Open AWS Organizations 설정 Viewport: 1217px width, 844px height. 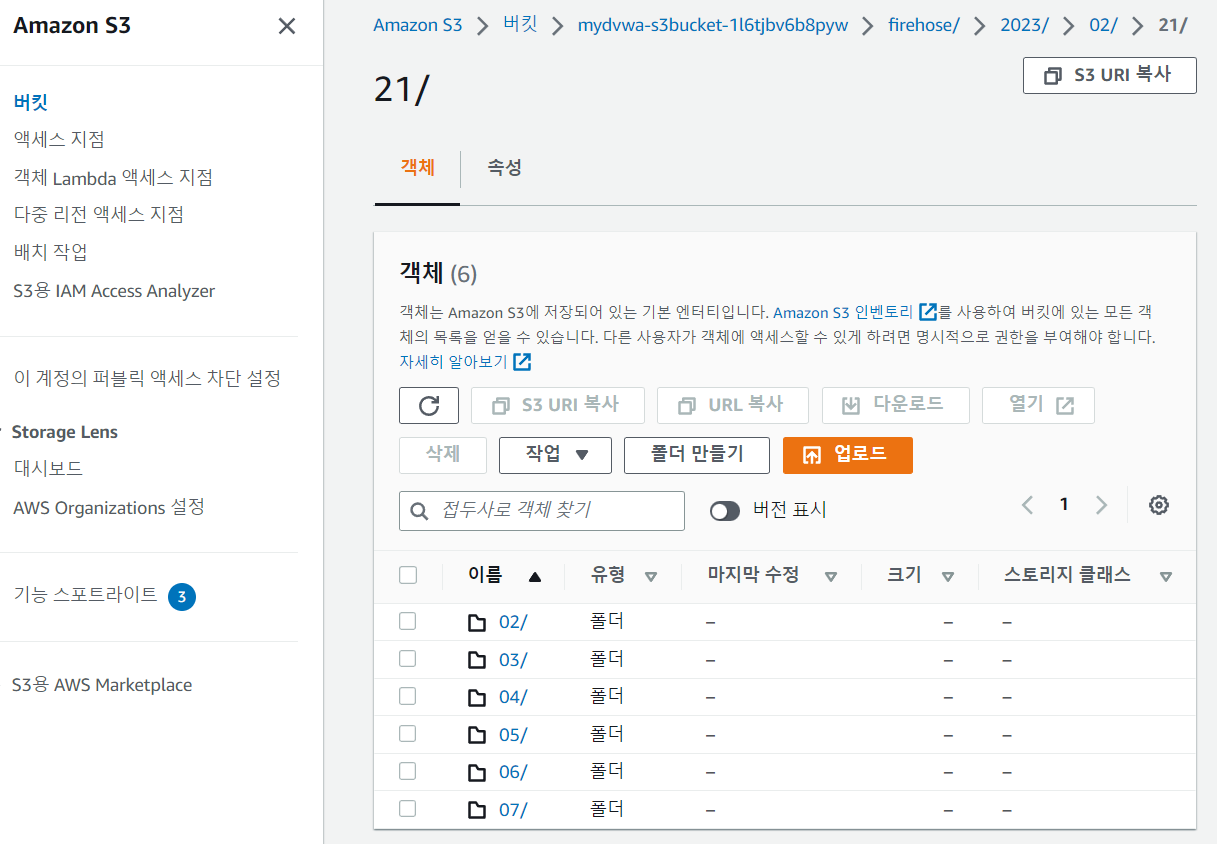(109, 508)
